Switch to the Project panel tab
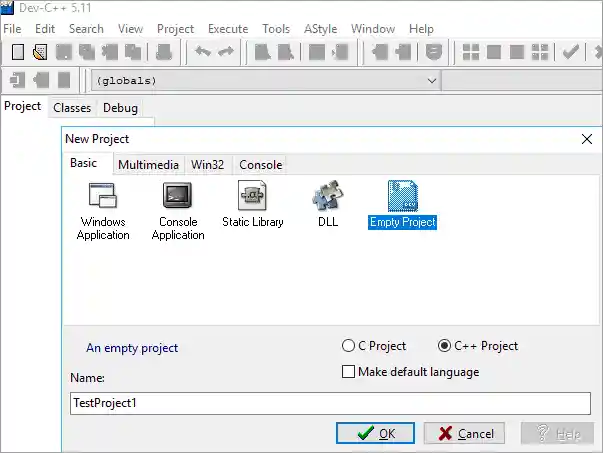The height and width of the screenshot is (453, 603). pos(23,106)
